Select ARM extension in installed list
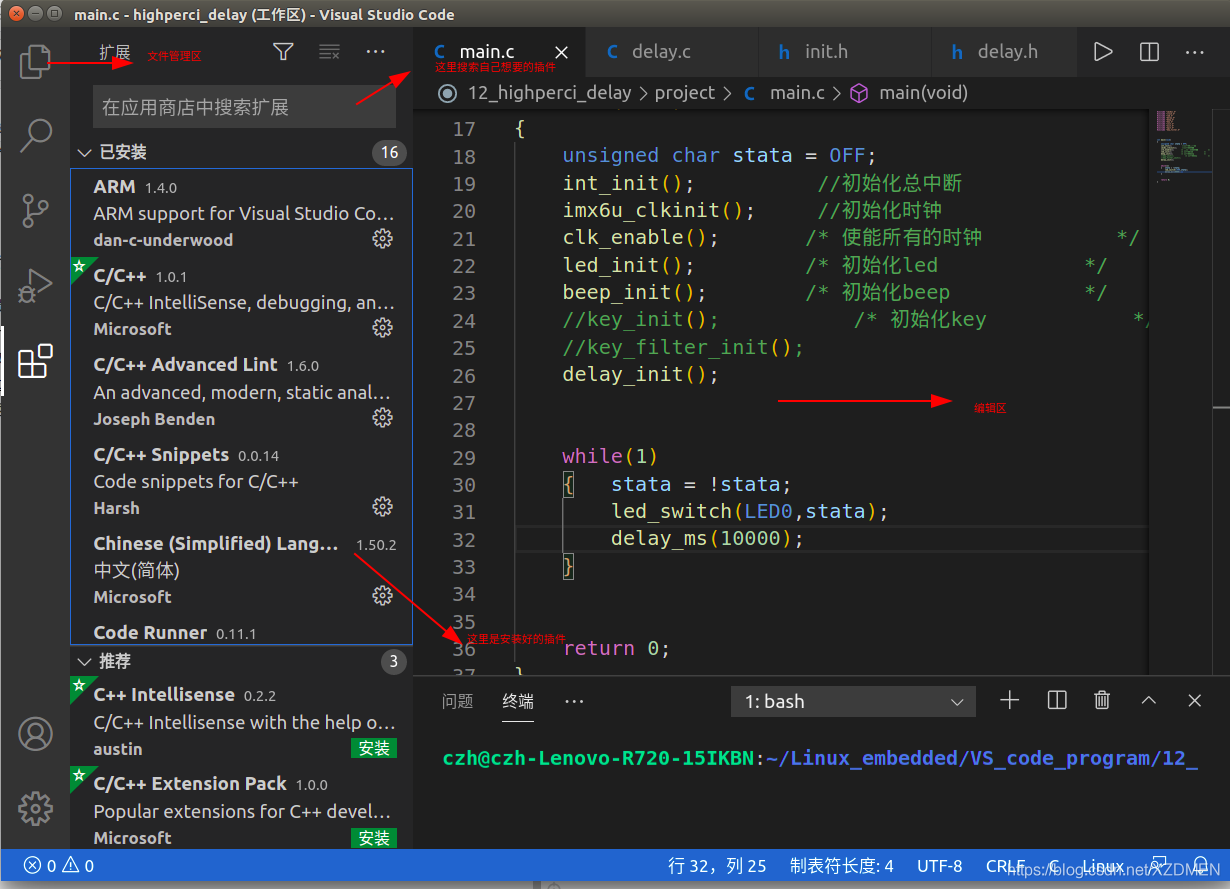The height and width of the screenshot is (889, 1230). tap(241, 213)
